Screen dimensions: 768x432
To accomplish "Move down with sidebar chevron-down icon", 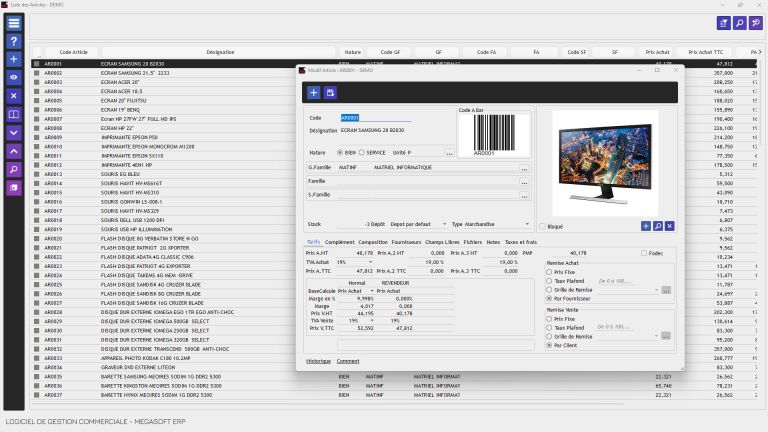I will [14, 133].
